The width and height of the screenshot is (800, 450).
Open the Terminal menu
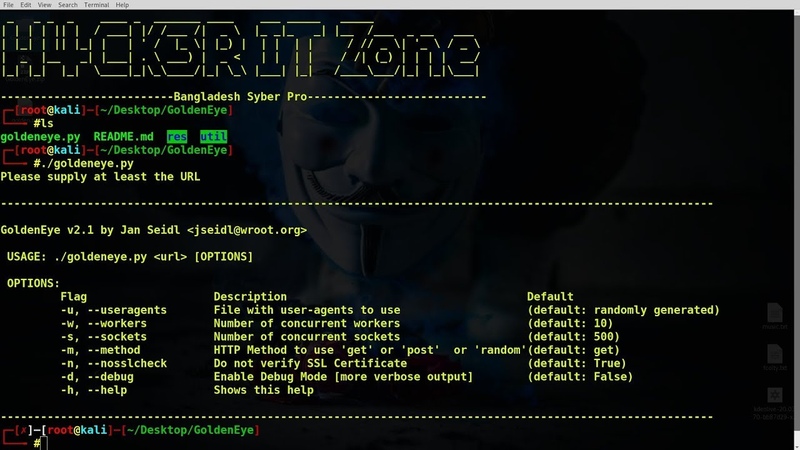[96, 5]
